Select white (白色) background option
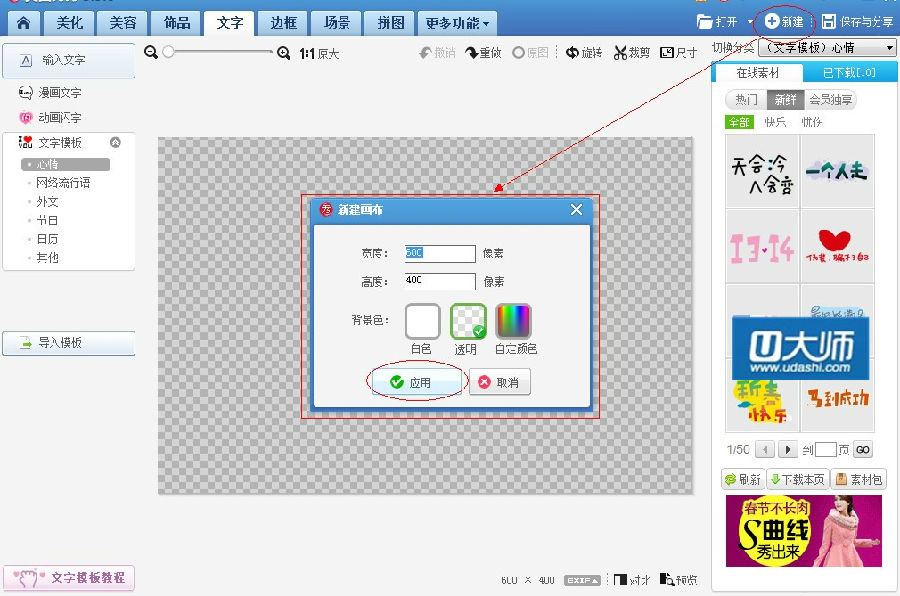 (422, 322)
